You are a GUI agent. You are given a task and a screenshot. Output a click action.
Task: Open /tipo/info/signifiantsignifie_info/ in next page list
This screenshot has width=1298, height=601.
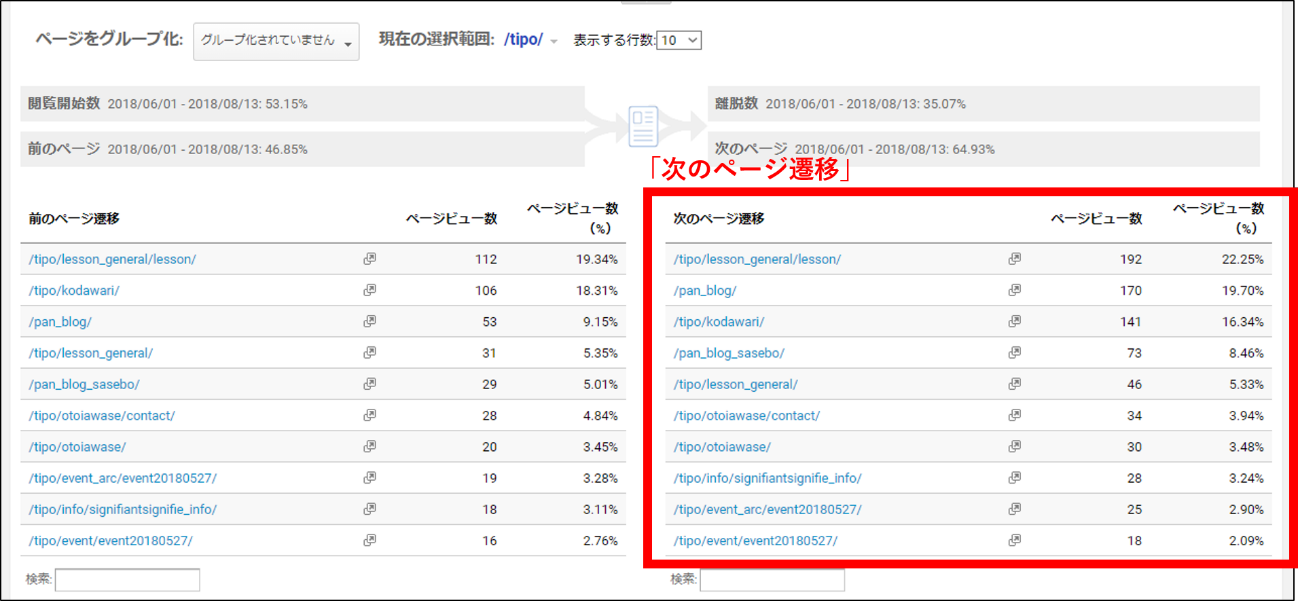coord(767,478)
